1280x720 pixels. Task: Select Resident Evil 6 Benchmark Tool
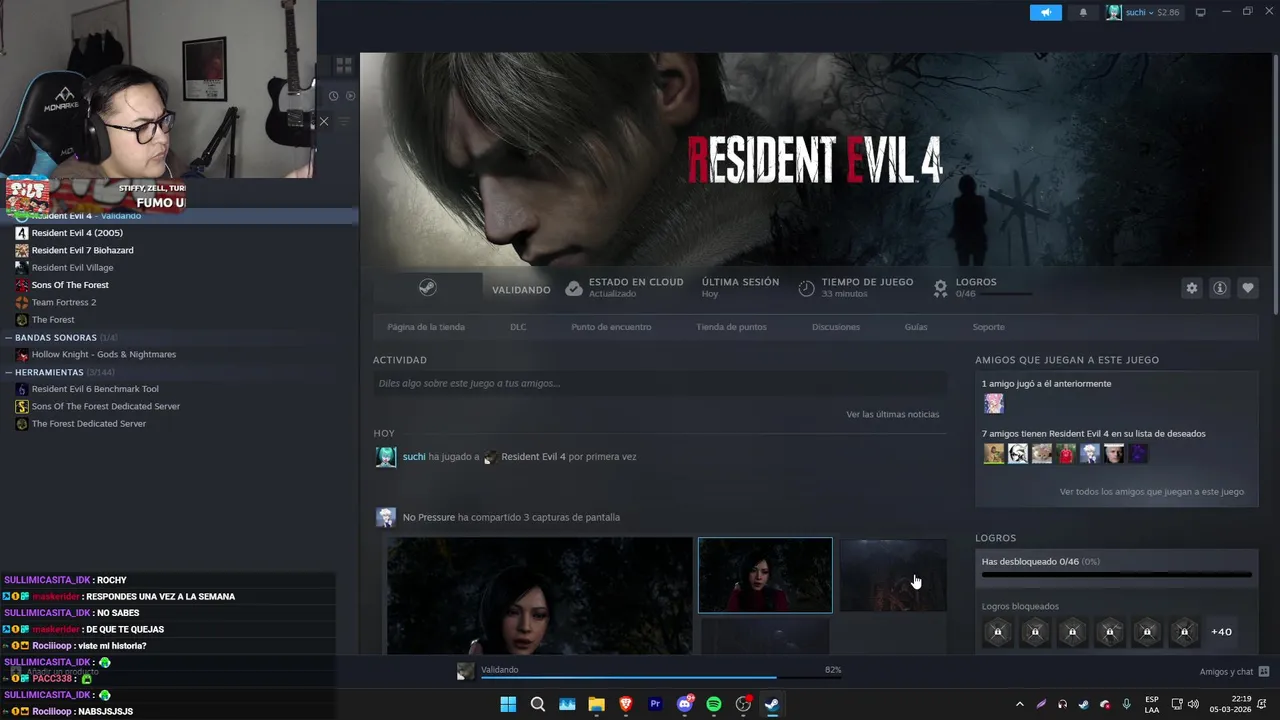(x=95, y=389)
